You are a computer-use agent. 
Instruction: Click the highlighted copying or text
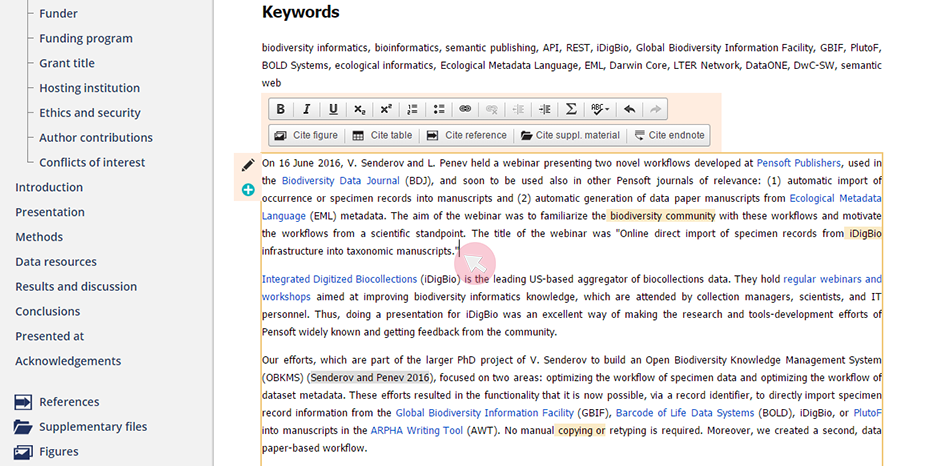[x=581, y=431]
